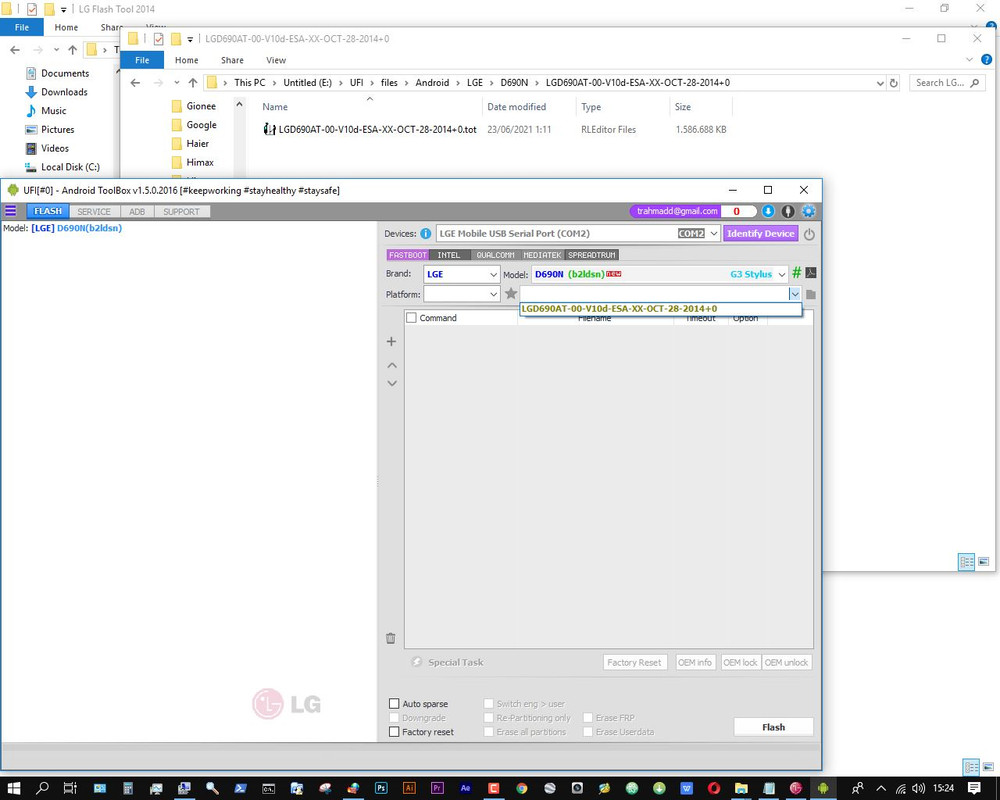Click the favorite star icon beside Platform
The image size is (1000, 800).
511,293
